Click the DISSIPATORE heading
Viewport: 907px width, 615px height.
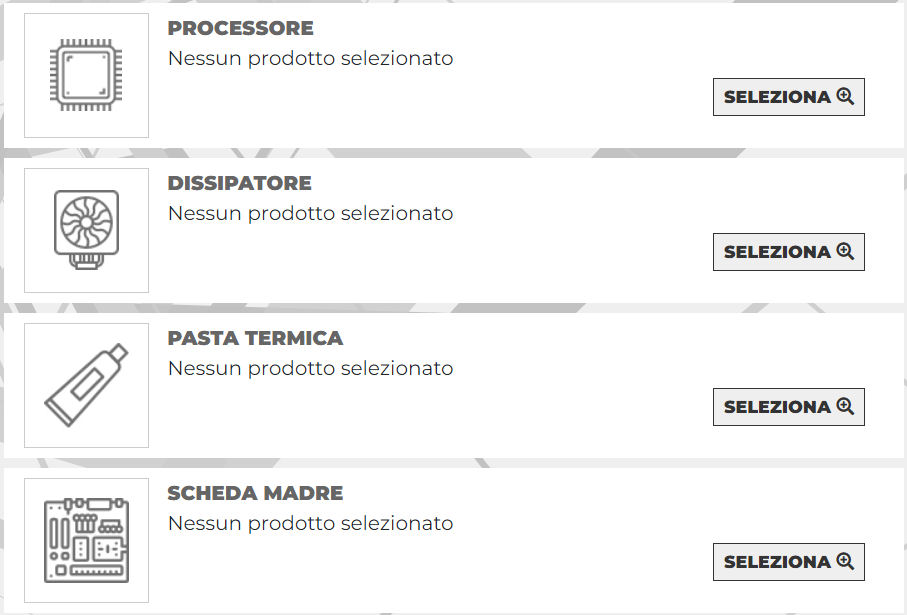point(239,184)
